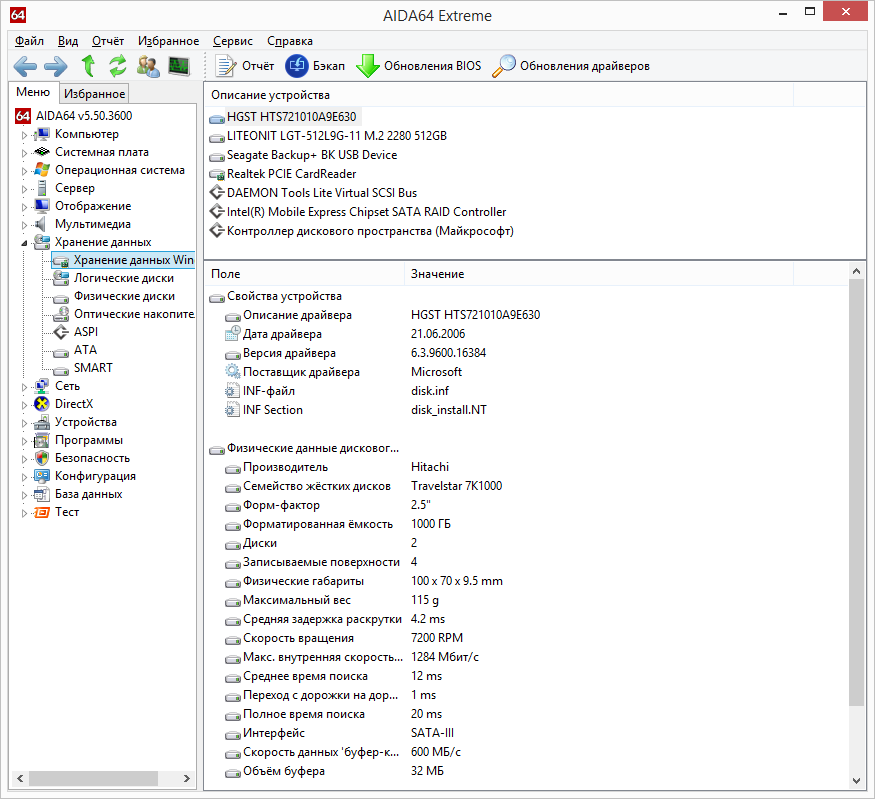Click scroll-down arrow of details pane

coord(857,781)
